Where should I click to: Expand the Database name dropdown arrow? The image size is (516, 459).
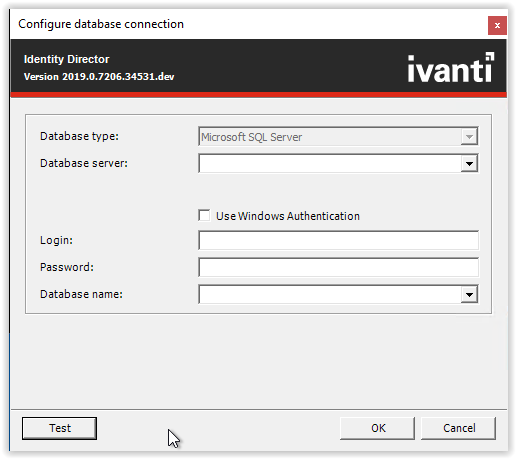point(469,294)
